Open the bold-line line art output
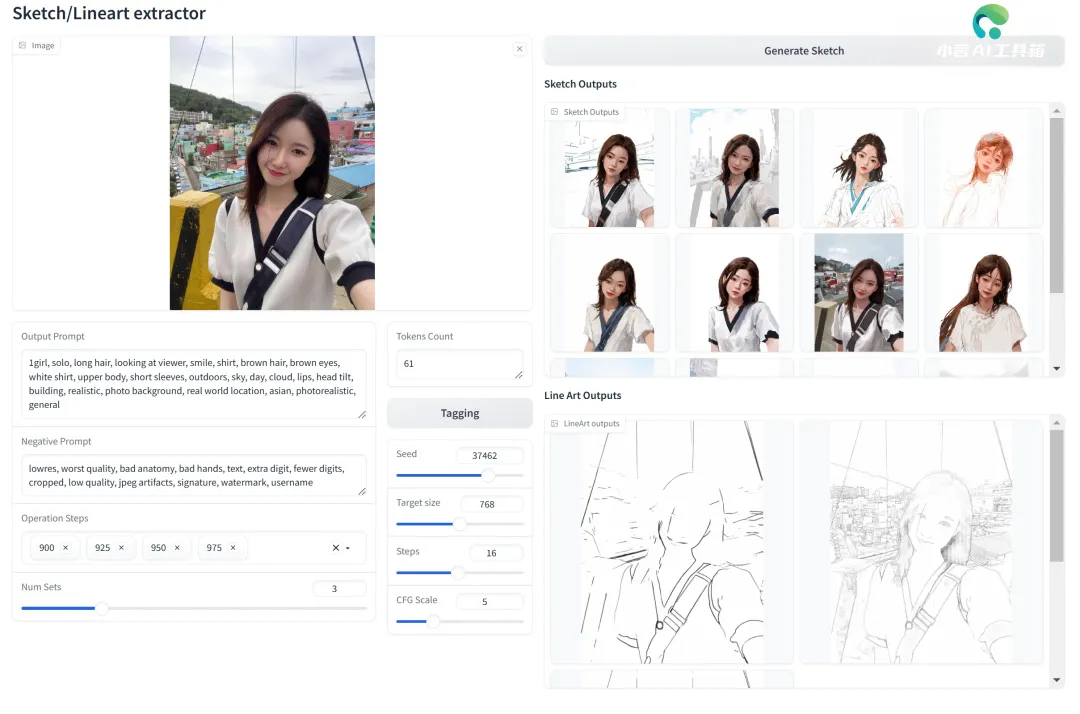 [672, 543]
